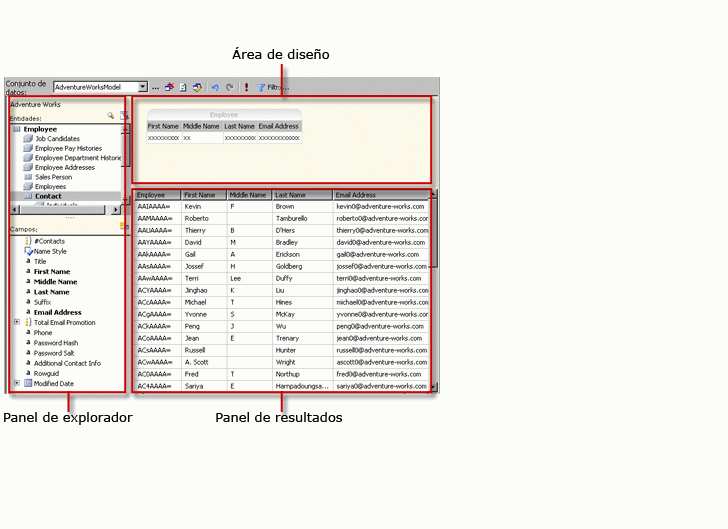Screen dimensions: 728x529
Task: Click the results panel scroll-down arrow
Action: pyautogui.click(x=434, y=386)
